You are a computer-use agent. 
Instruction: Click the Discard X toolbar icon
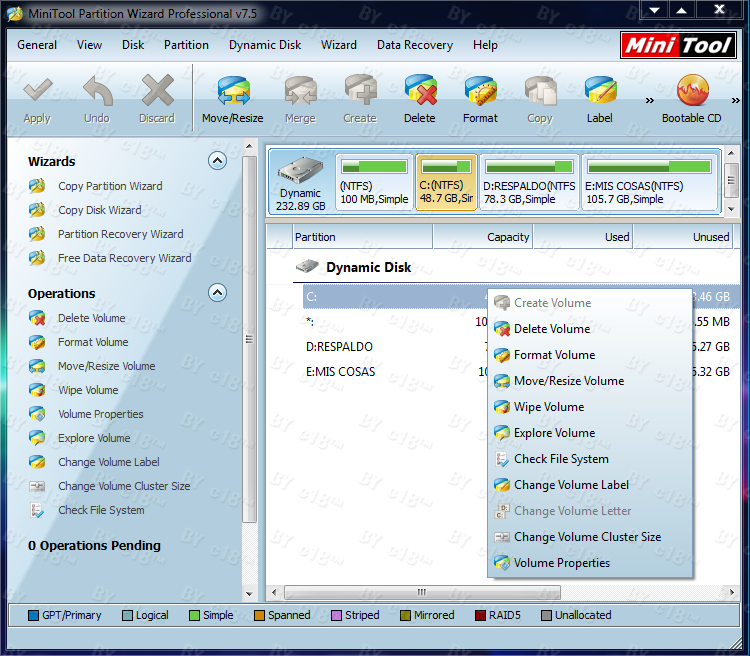pyautogui.click(x=157, y=90)
